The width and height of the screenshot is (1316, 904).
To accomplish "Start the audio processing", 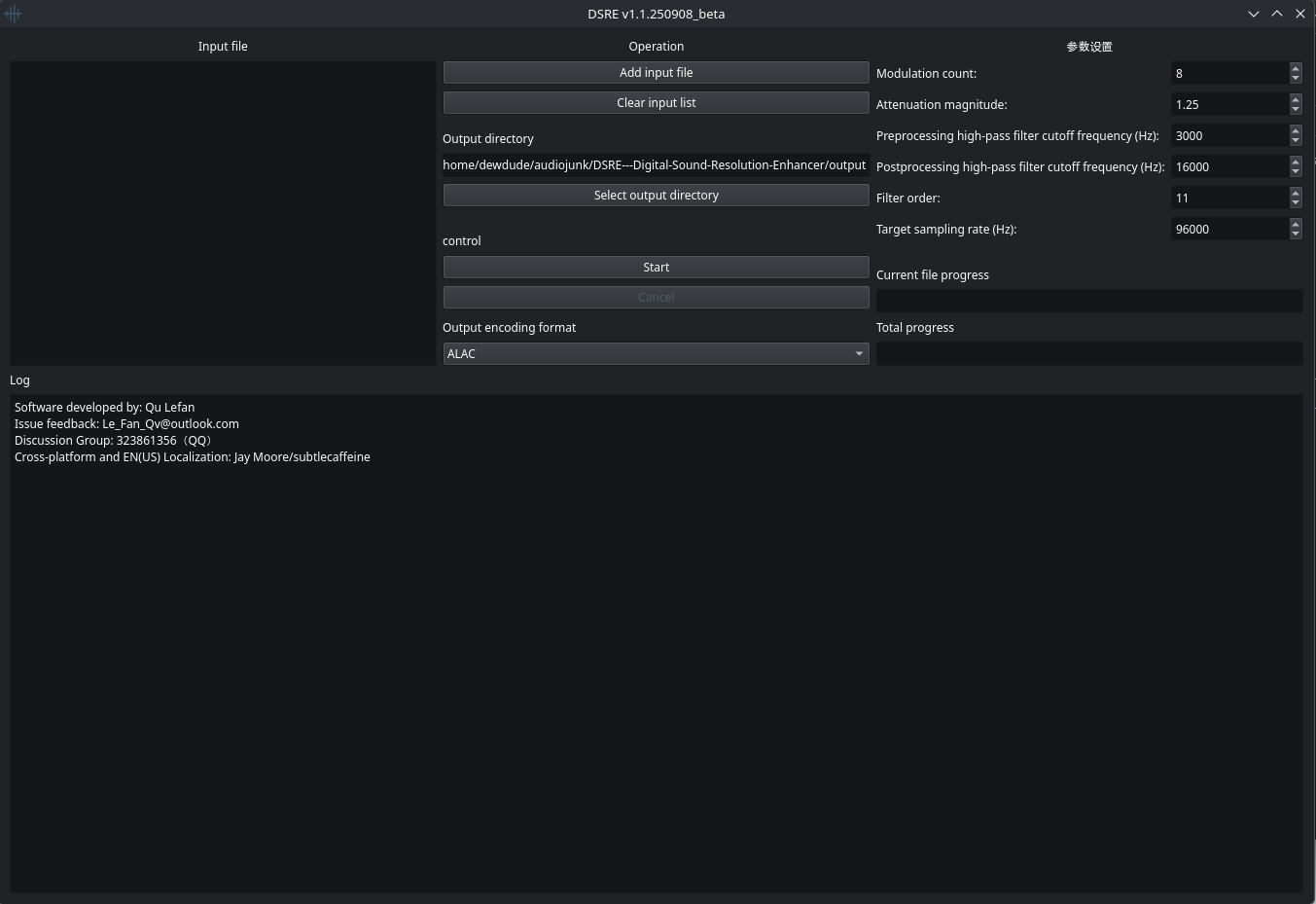I will 656,268.
